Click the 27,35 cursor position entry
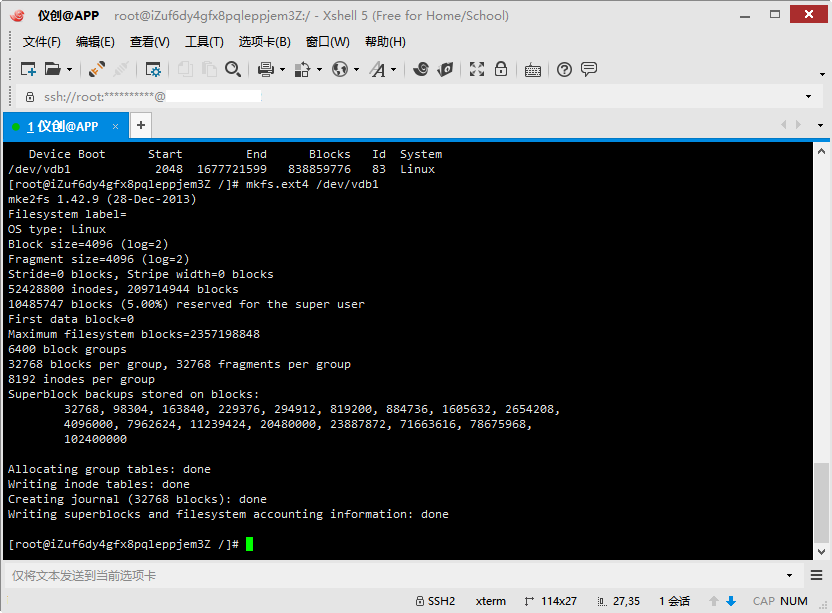The image size is (832, 613). tap(619, 601)
